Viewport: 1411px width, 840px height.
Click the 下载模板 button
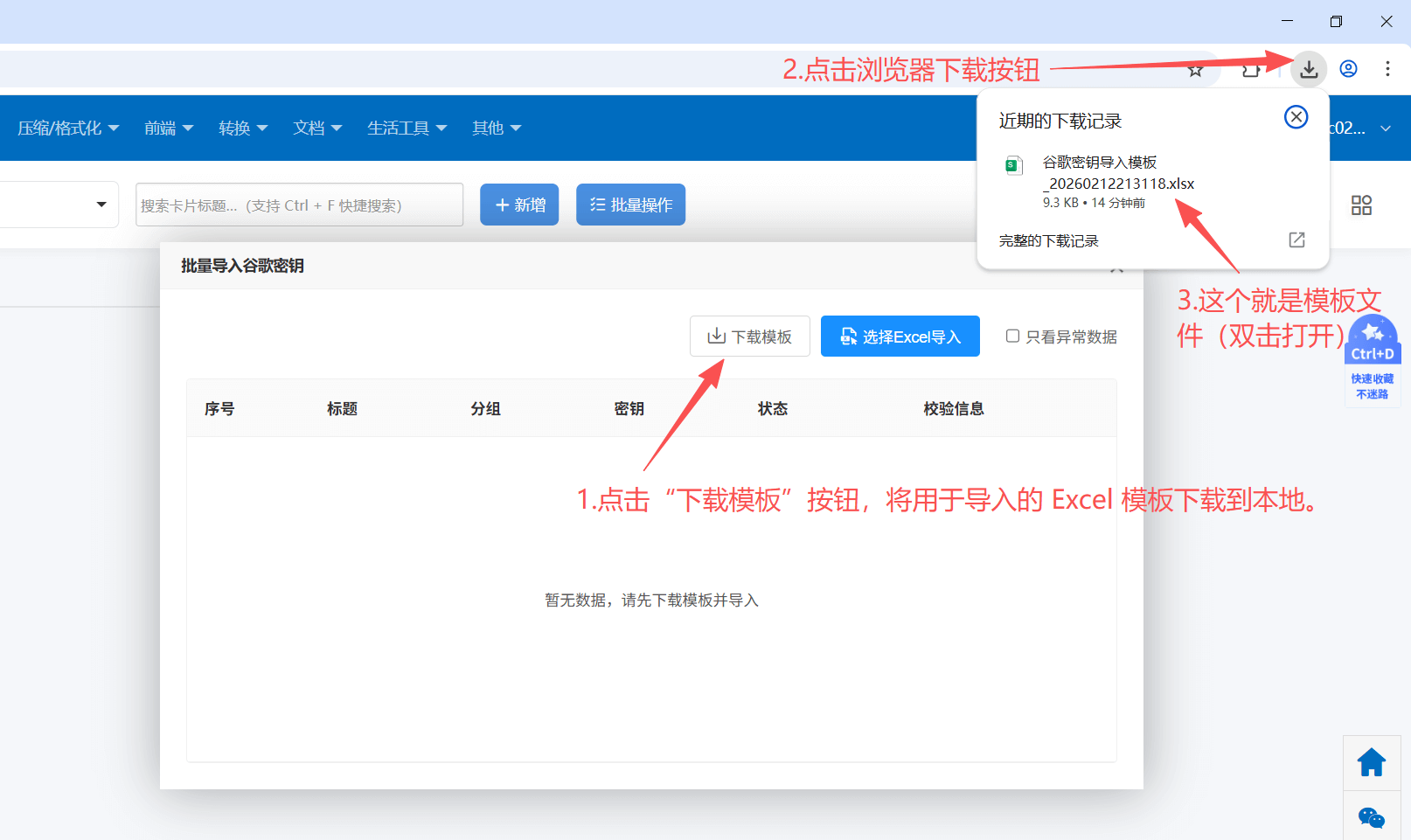point(749,336)
